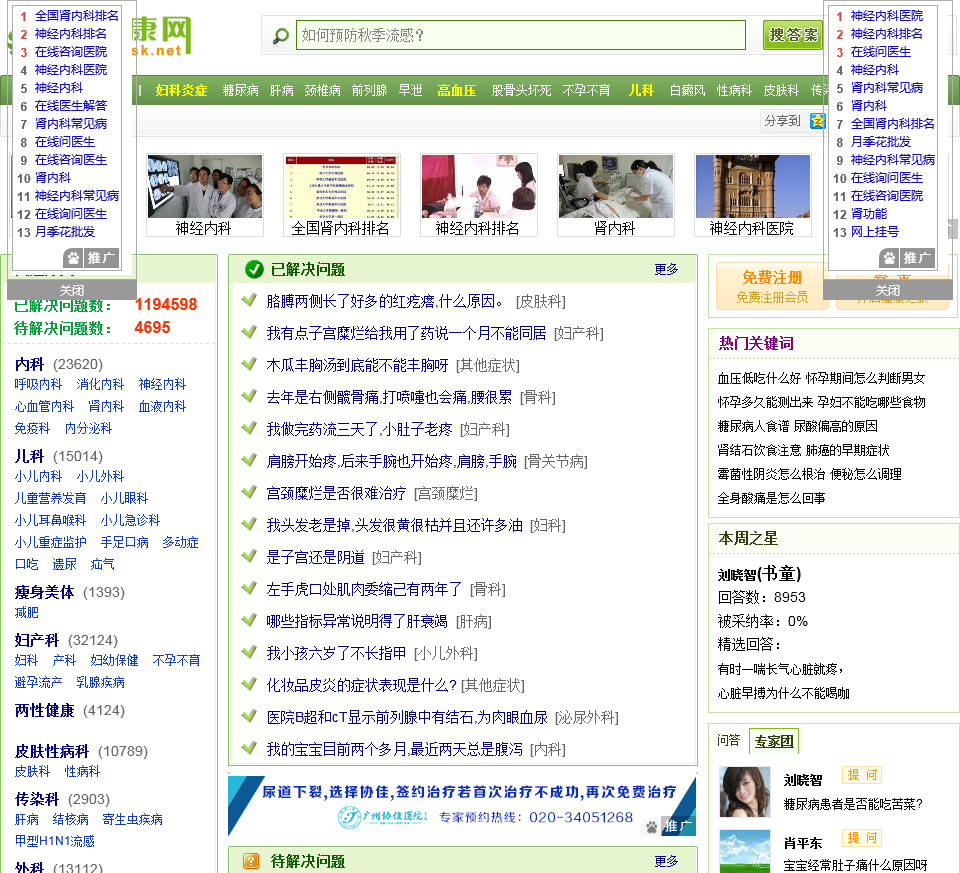The width and height of the screenshot is (960, 873).
Task: Click 刘晓智 avatar photo
Action: coord(745,792)
